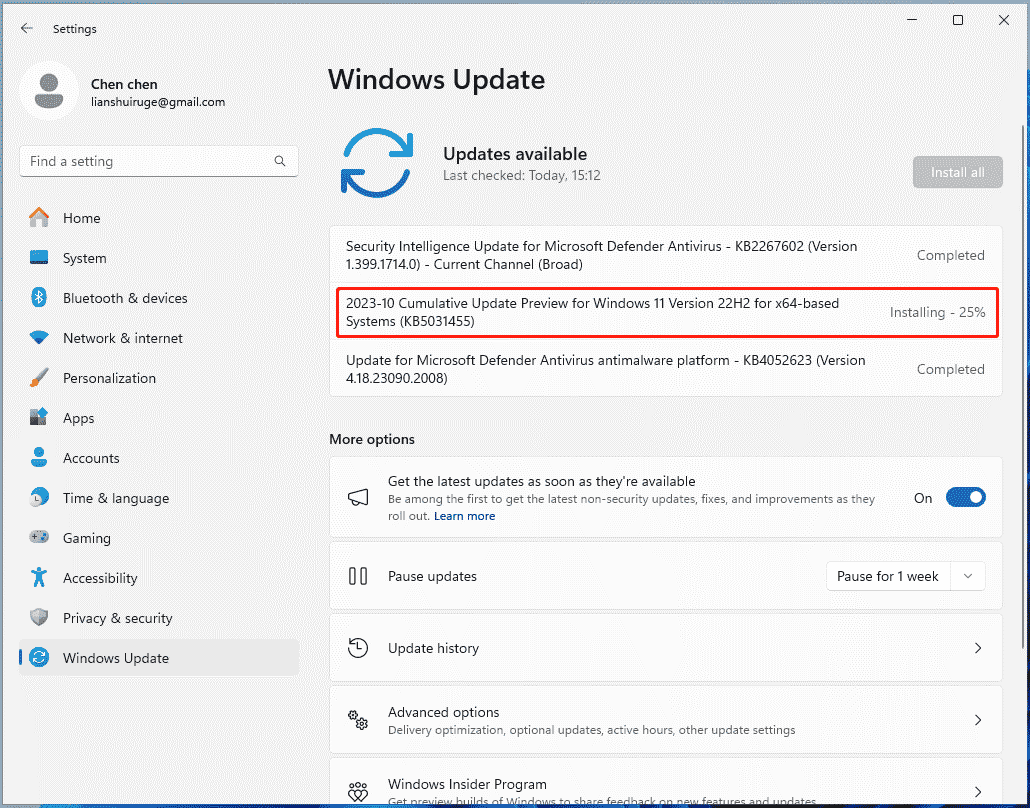
Task: Open the Pause for 1 week dropdown arrow
Action: click(968, 576)
